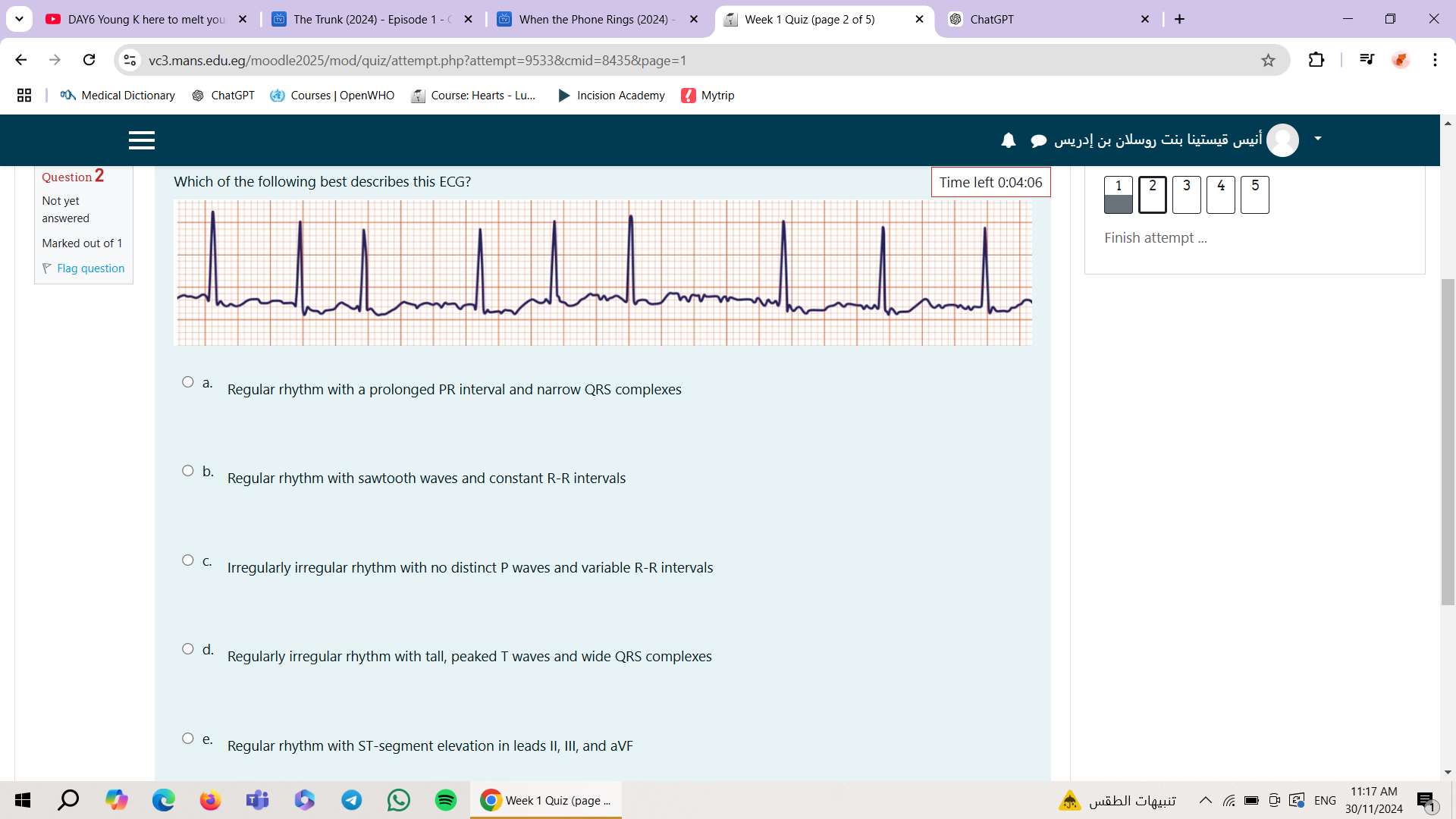
Task: Open the notification center icon
Action: click(1426, 801)
